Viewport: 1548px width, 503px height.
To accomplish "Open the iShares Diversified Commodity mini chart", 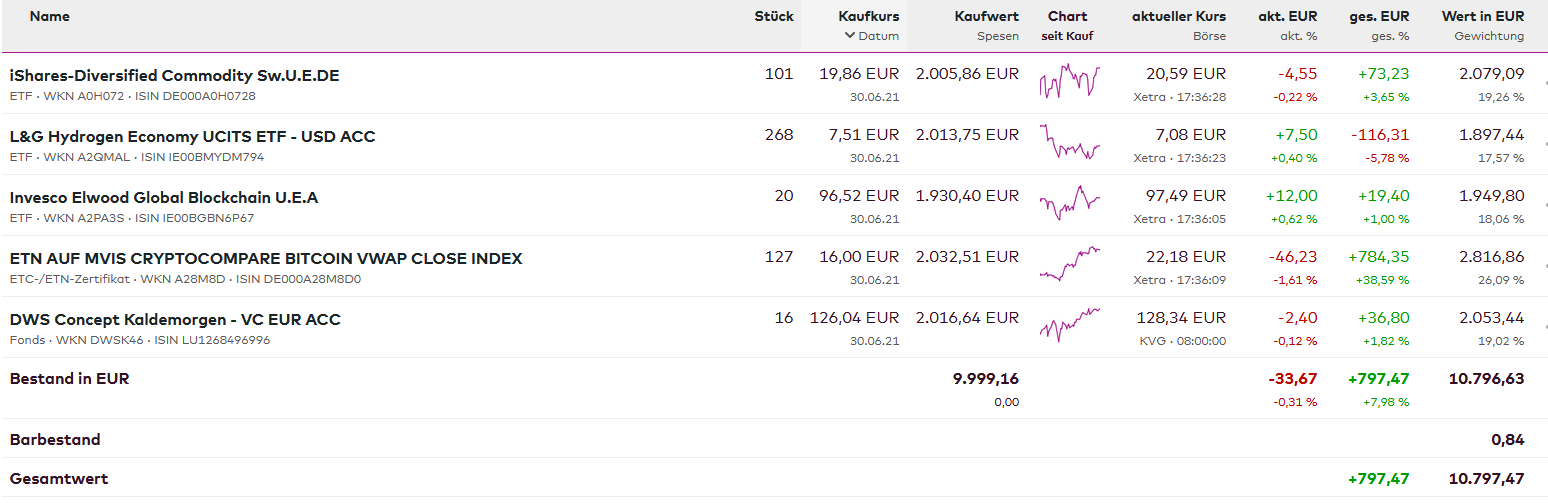I will (x=1068, y=82).
